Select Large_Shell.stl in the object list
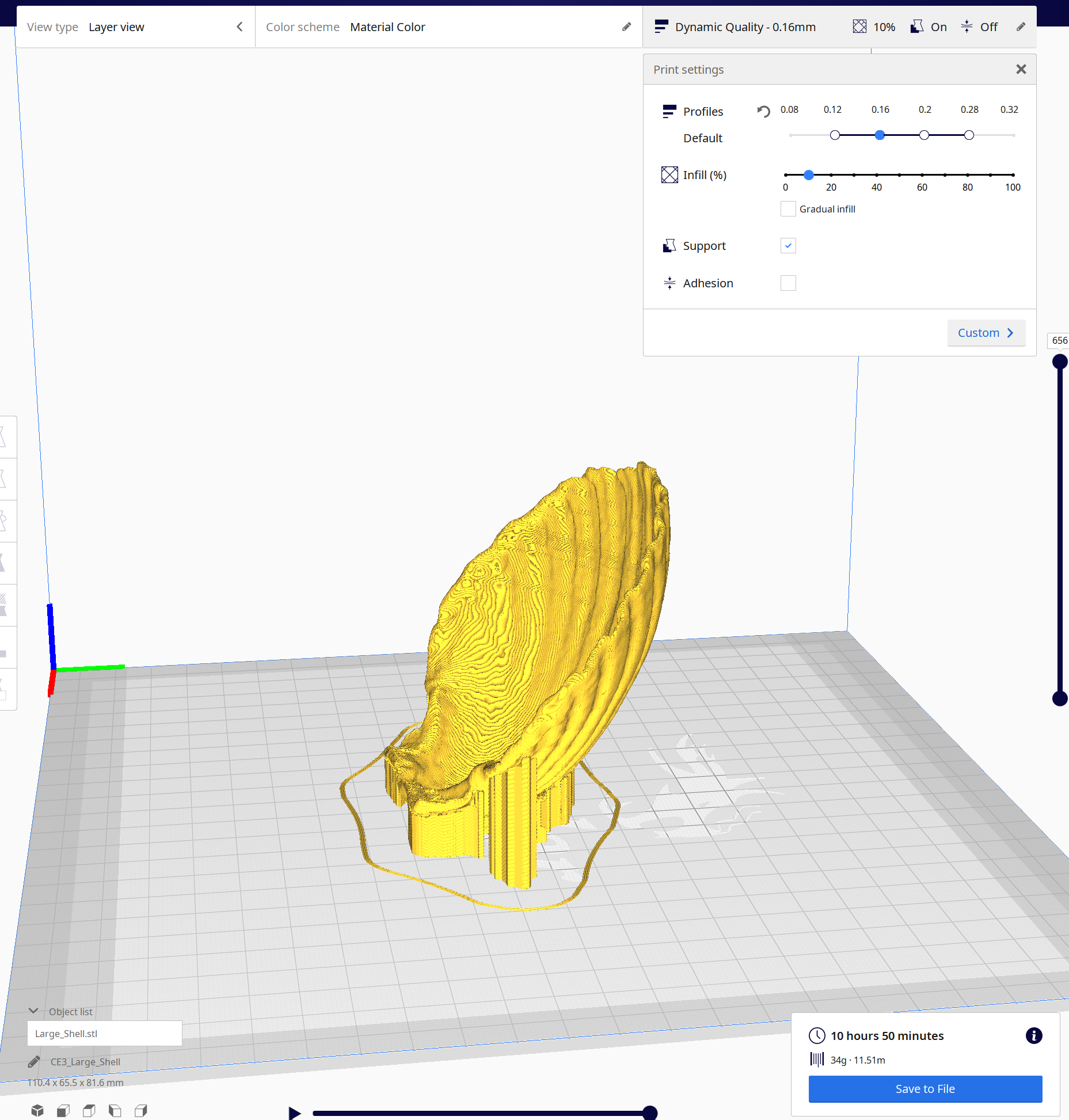This screenshot has height=1120, width=1069. pyautogui.click(x=105, y=1034)
